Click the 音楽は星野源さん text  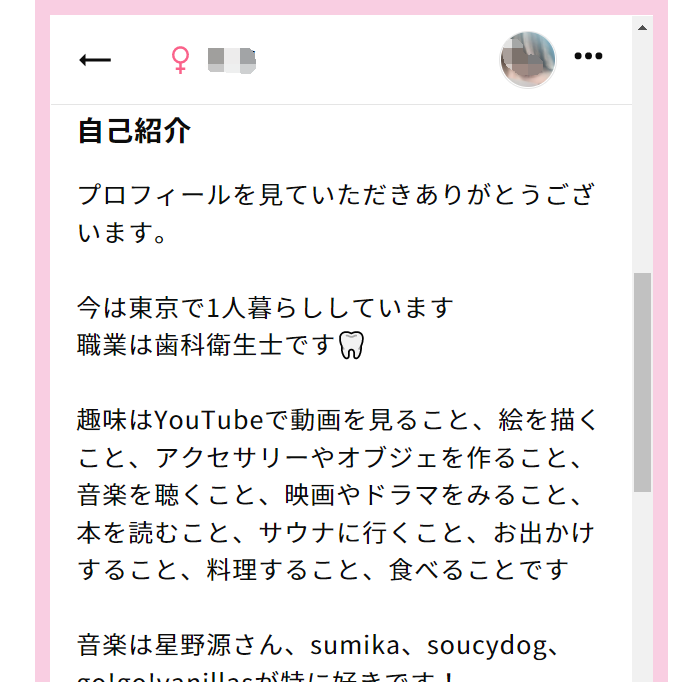180,645
